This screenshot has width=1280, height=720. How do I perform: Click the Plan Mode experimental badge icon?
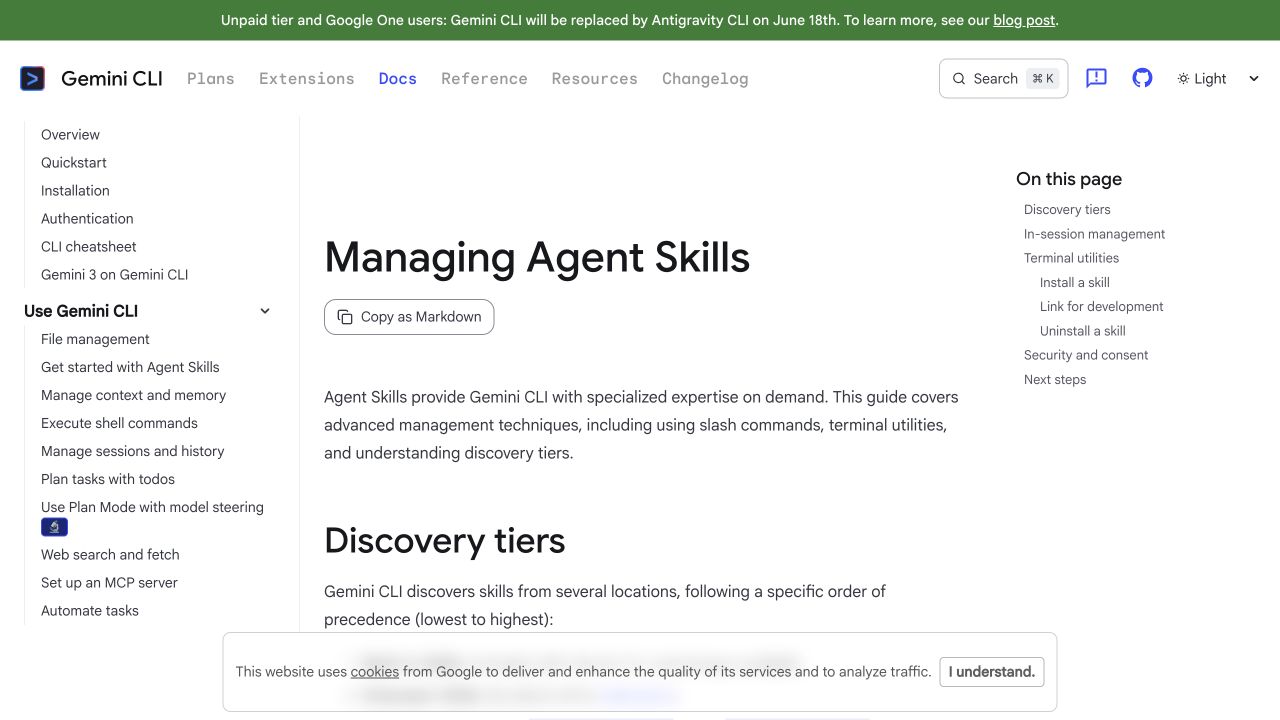[54, 527]
